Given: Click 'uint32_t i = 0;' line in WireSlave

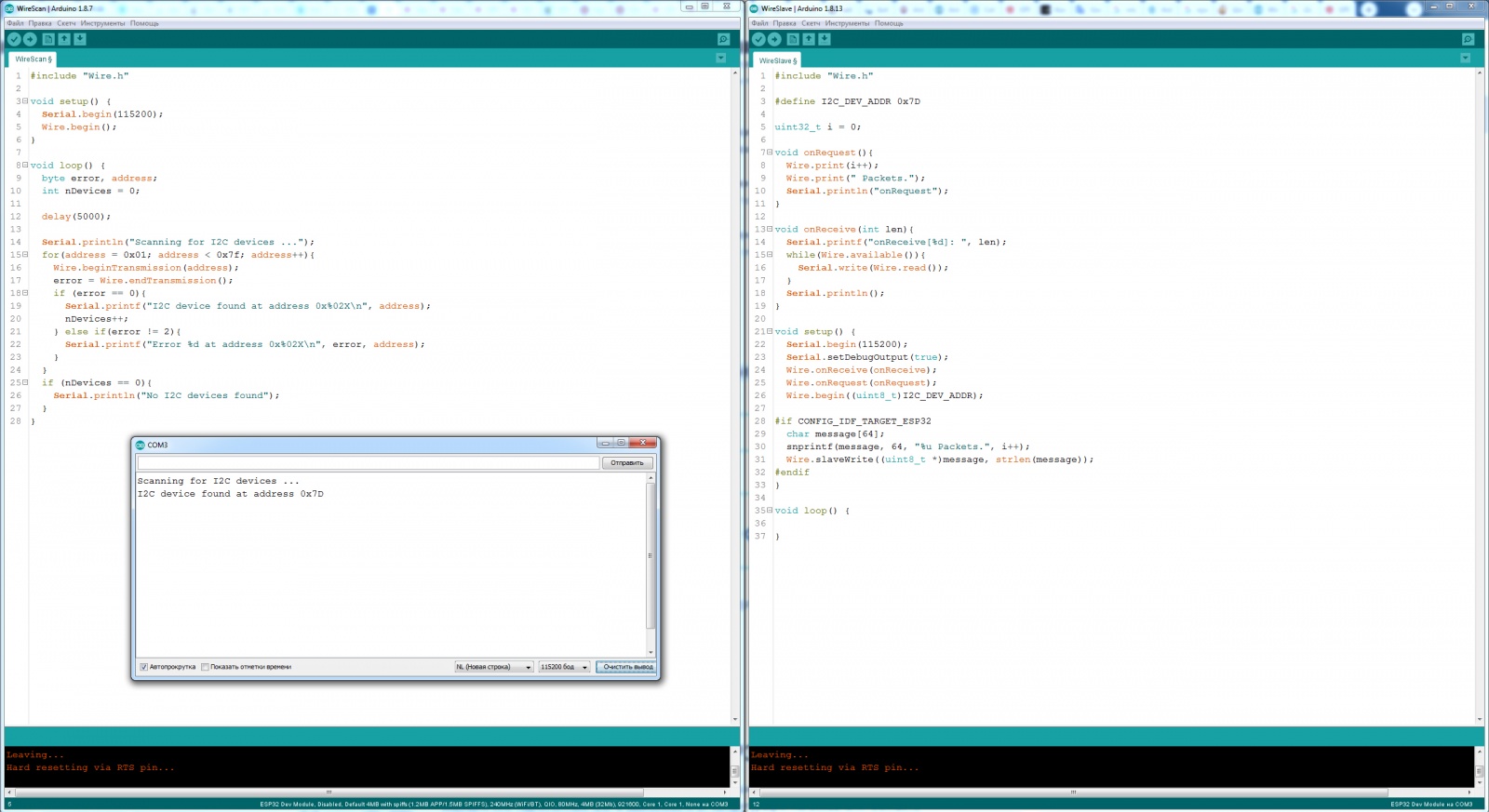Looking at the screenshot, I should pos(817,127).
